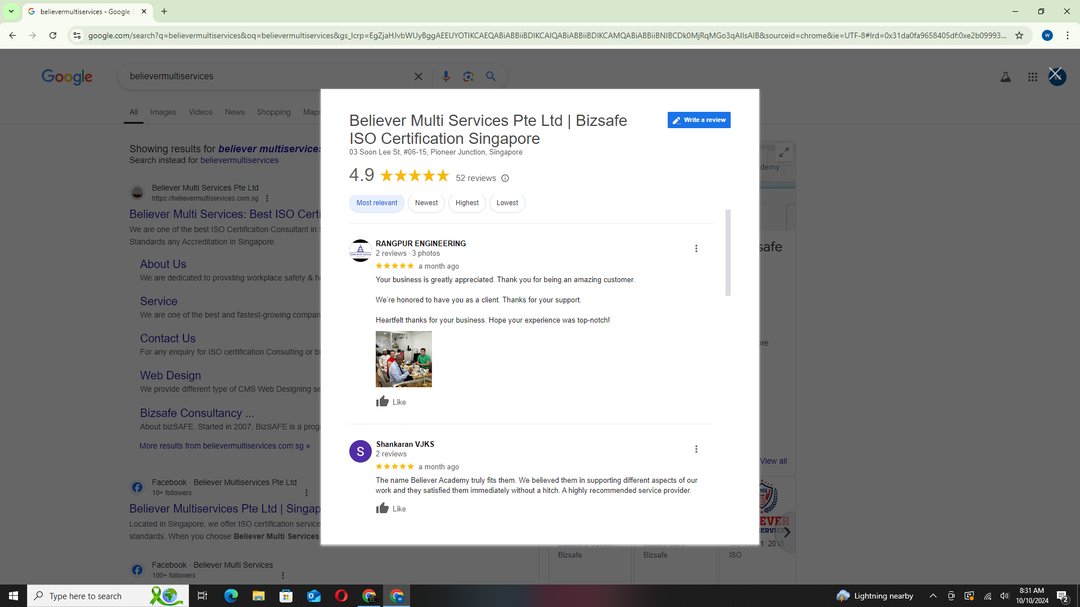Go to Google logo homepage
The image size is (1080, 607).
(x=67, y=76)
